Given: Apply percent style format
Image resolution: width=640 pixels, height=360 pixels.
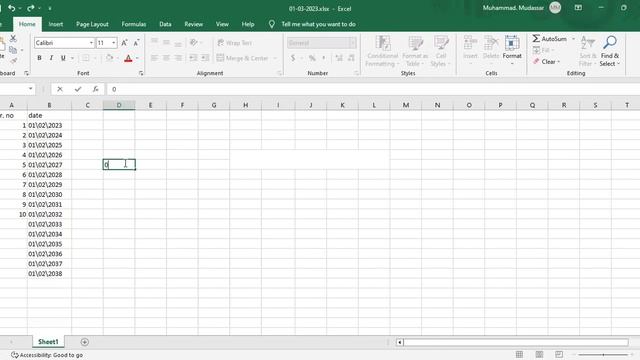Looking at the screenshot, I should [x=312, y=58].
